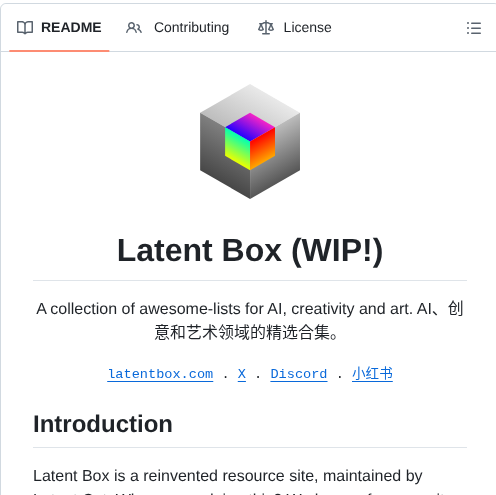
Task: Click the Latent Box cube logo
Action: tap(250, 141)
